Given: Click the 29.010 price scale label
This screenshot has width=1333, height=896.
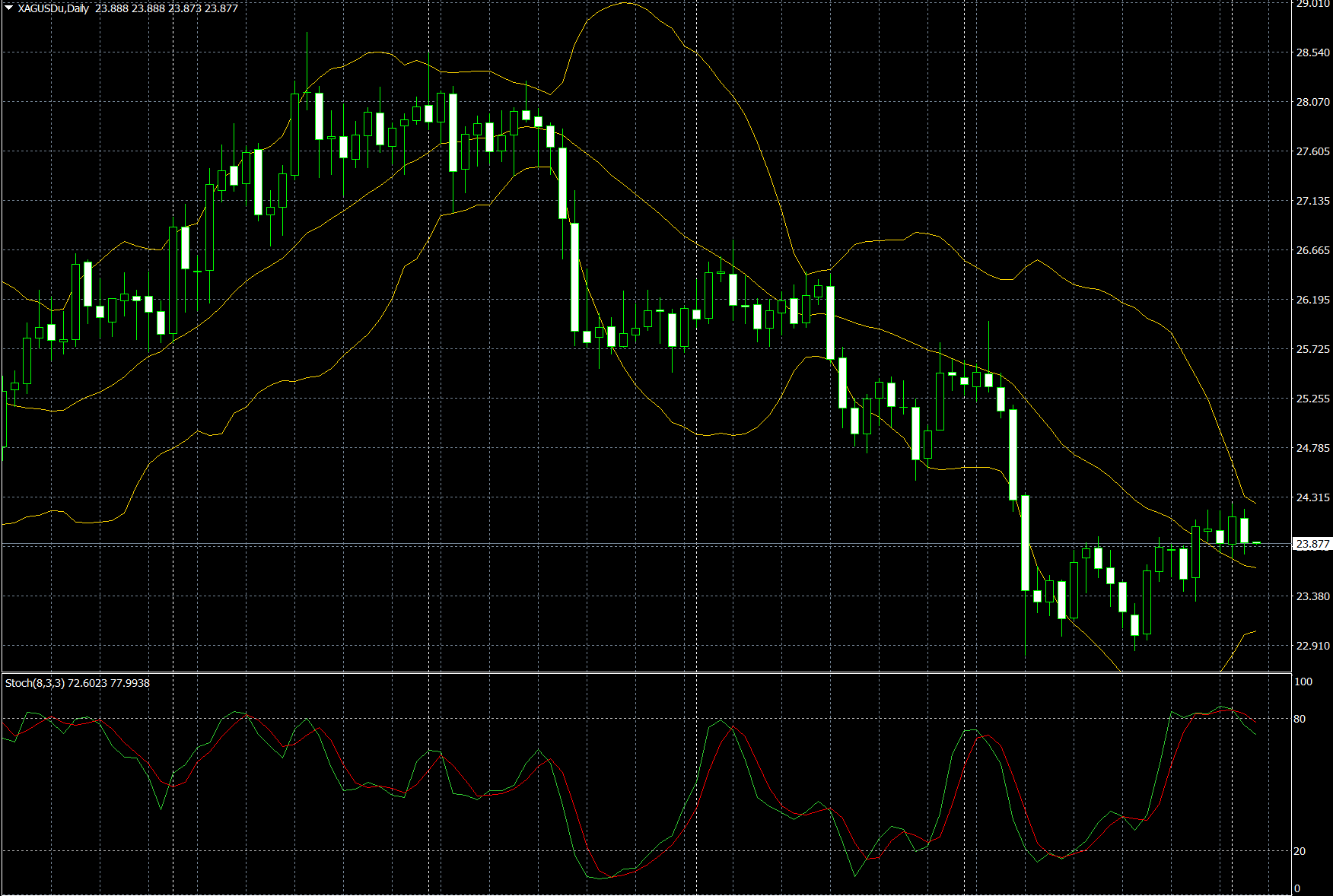Looking at the screenshot, I should (1313, 4).
